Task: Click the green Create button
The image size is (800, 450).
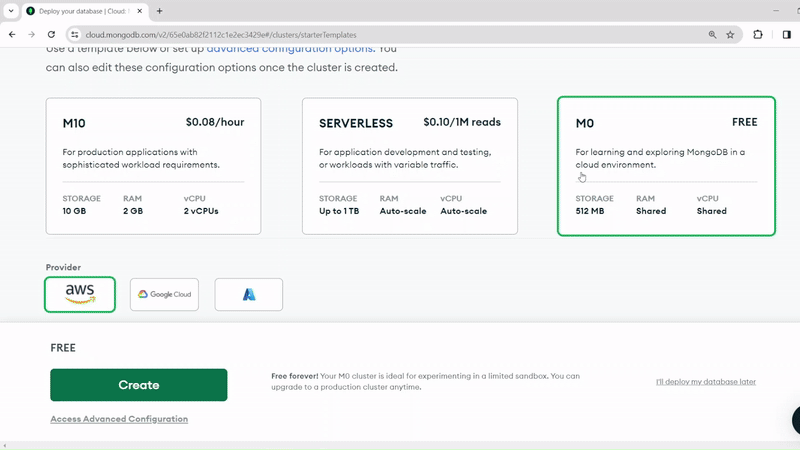Action: [139, 385]
